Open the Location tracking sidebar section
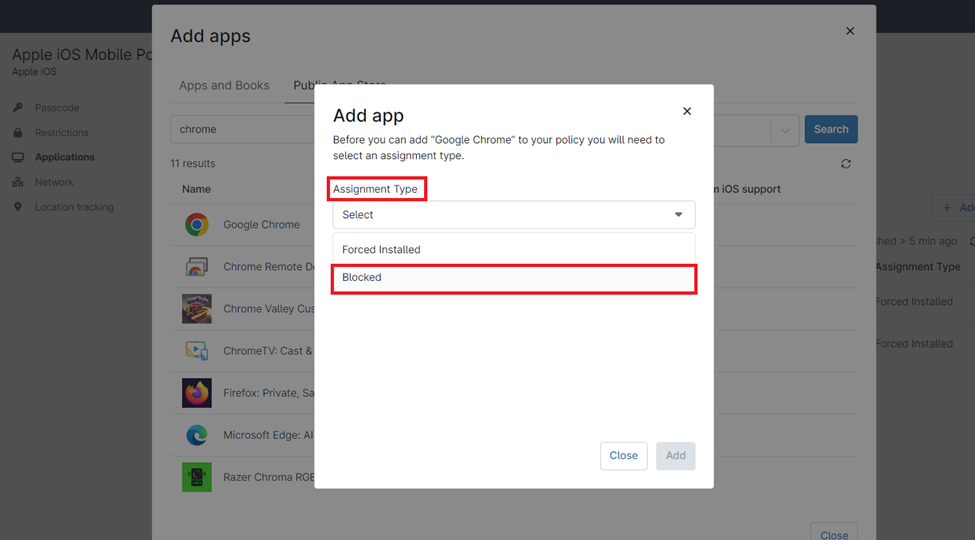 pos(74,207)
